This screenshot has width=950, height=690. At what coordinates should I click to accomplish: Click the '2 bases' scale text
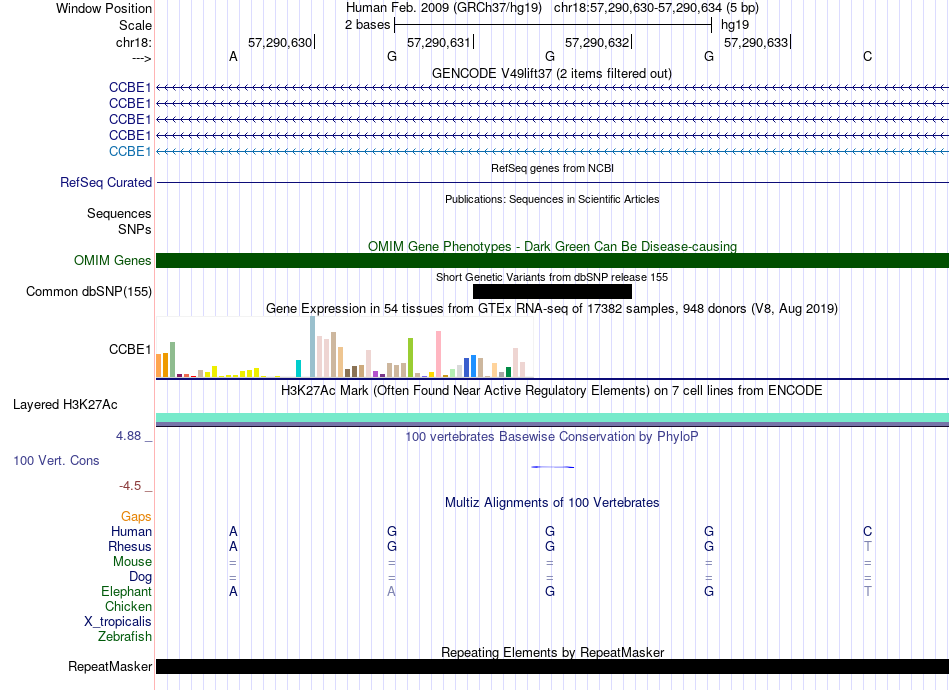[x=368, y=25]
